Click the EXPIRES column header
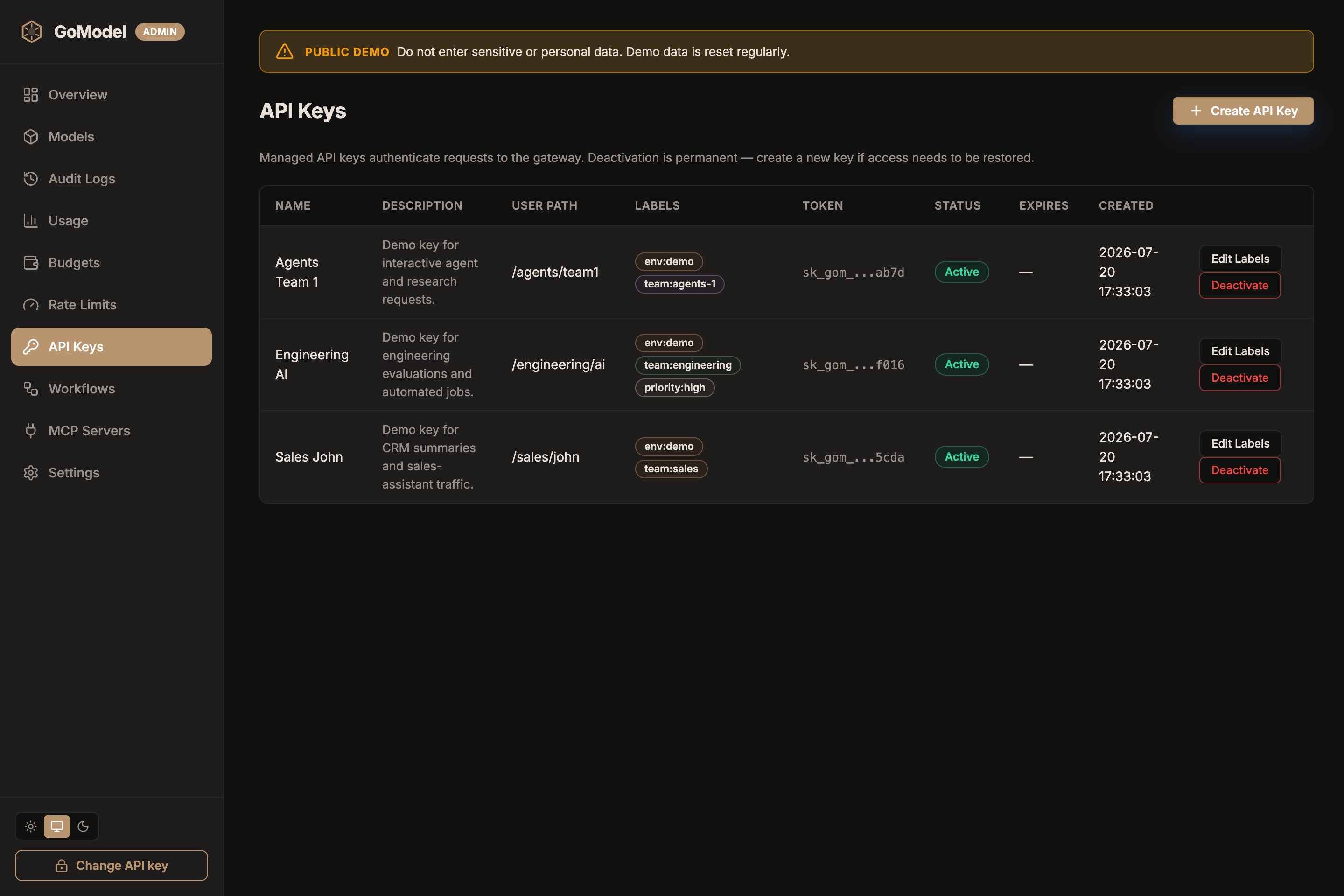The width and height of the screenshot is (1344, 896). [x=1043, y=205]
